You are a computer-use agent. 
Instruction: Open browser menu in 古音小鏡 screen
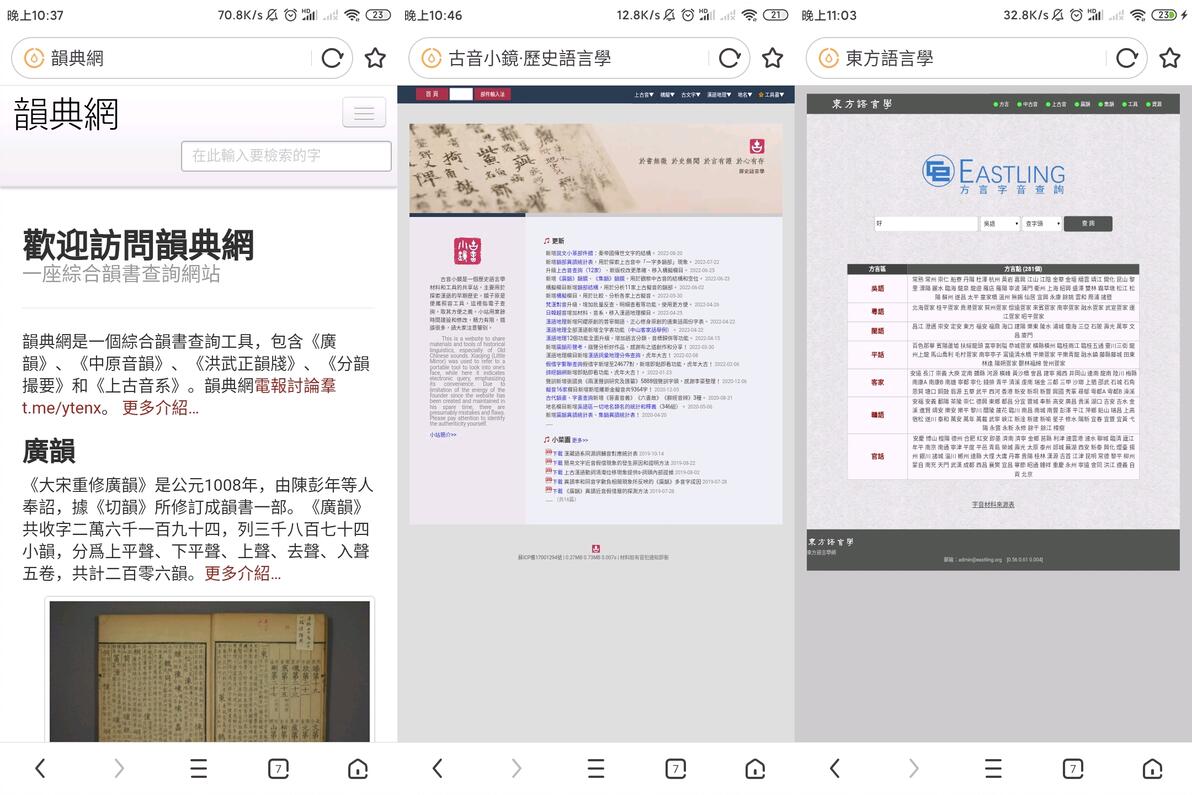point(596,768)
